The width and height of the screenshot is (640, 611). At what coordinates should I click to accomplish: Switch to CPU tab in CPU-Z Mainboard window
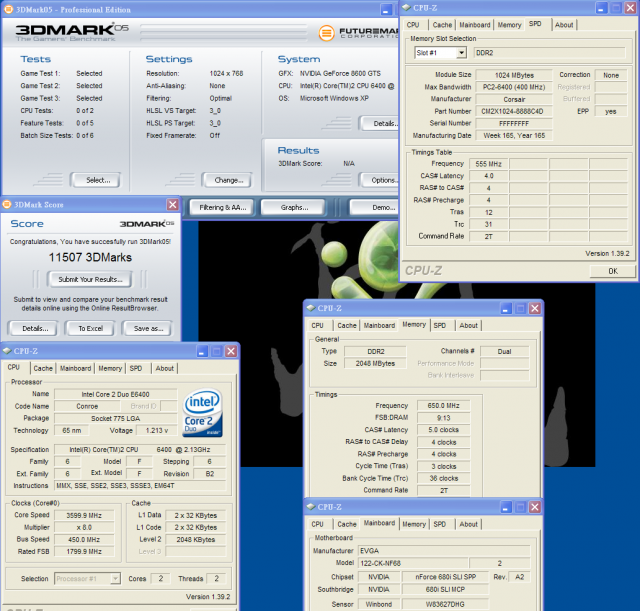tap(318, 524)
